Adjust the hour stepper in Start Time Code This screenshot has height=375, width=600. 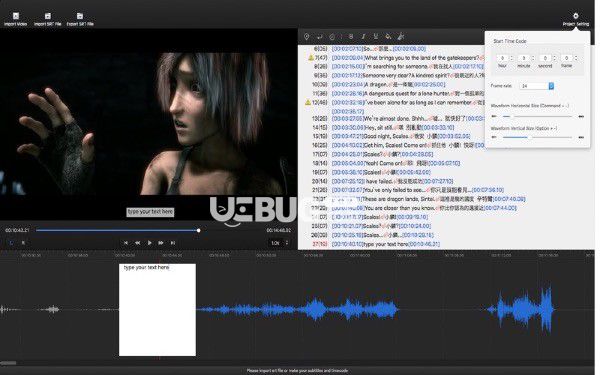(x=512, y=58)
